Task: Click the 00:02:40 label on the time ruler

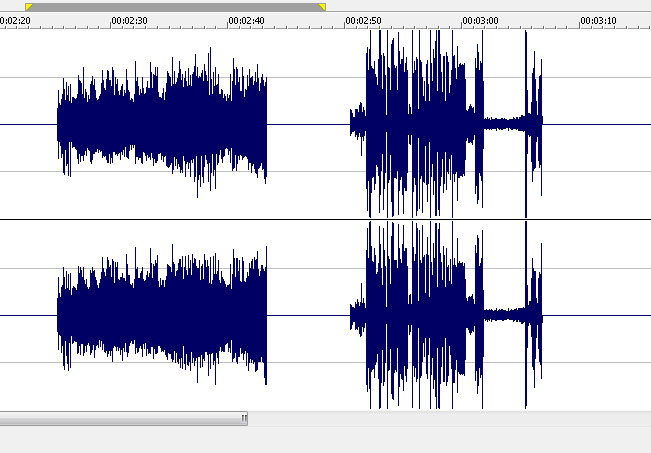Action: (x=247, y=21)
